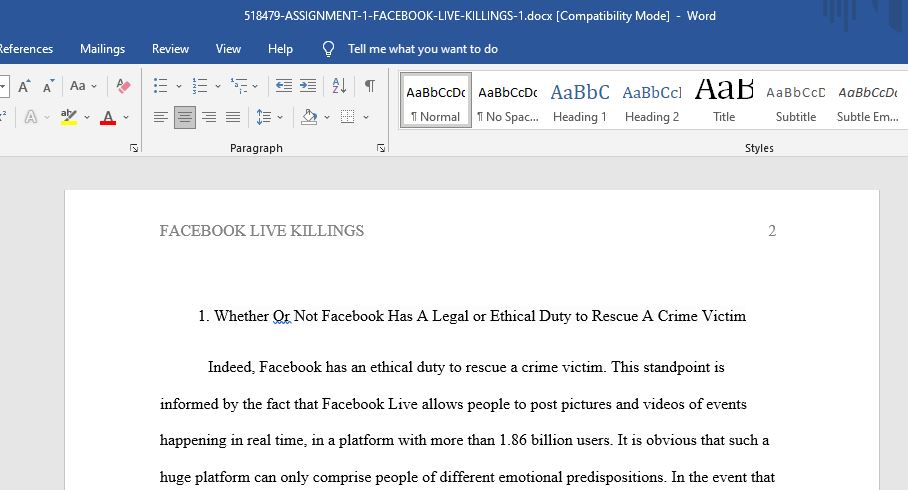
Task: Apply the red font color
Action: coord(108,118)
